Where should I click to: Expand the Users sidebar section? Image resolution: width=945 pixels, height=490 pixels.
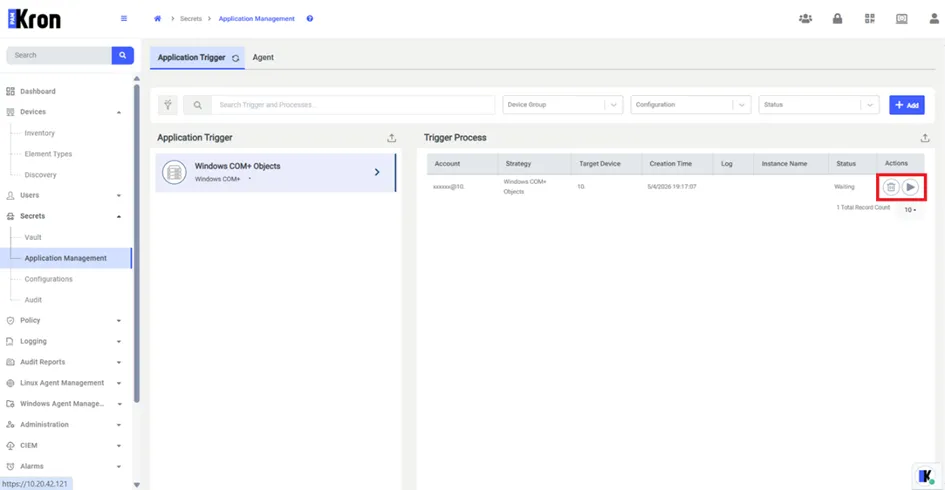[x=119, y=195]
